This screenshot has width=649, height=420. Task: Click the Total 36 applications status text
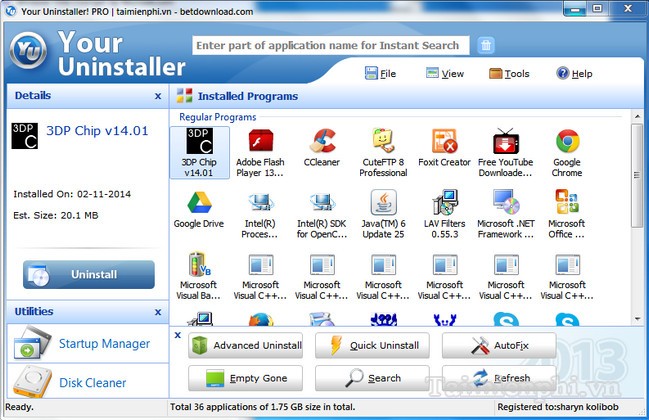tap(263, 407)
